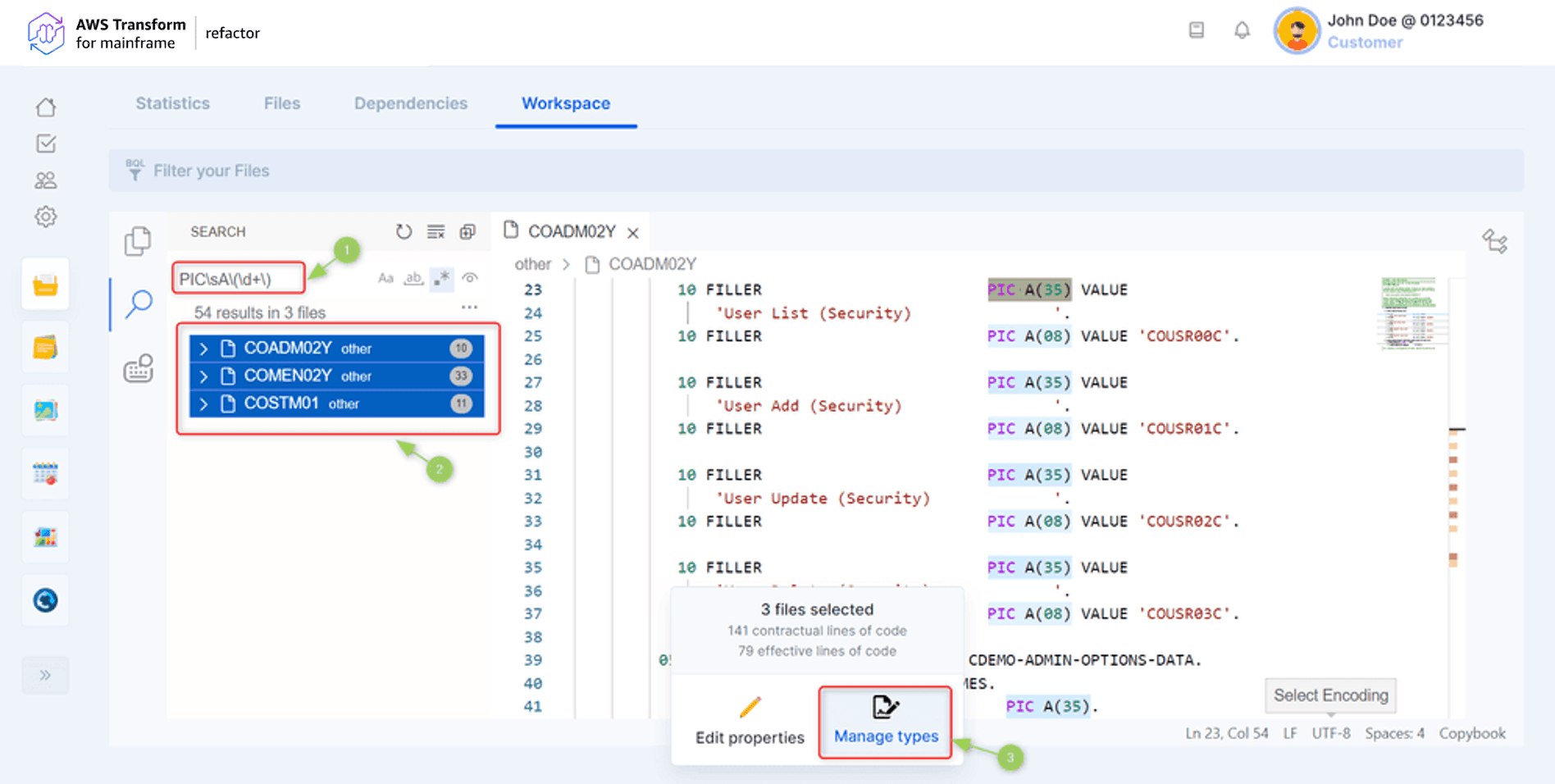This screenshot has height=784, width=1555.
Task: Expand the COSTM01 search result
Action: pyautogui.click(x=204, y=403)
